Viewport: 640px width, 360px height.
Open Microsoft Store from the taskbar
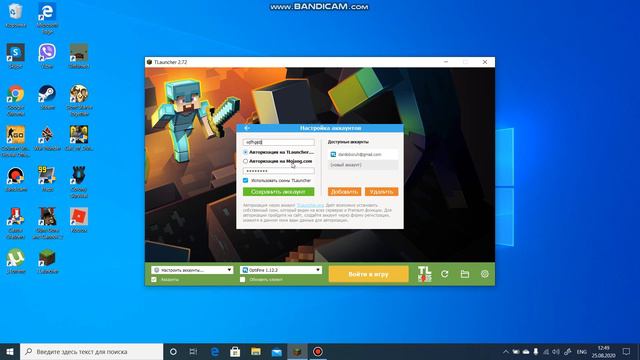click(x=235, y=351)
